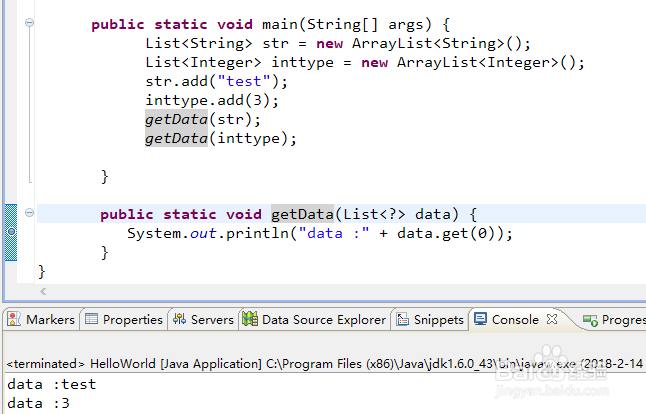Close the Console view tab
The image size is (646, 414).
[552, 319]
